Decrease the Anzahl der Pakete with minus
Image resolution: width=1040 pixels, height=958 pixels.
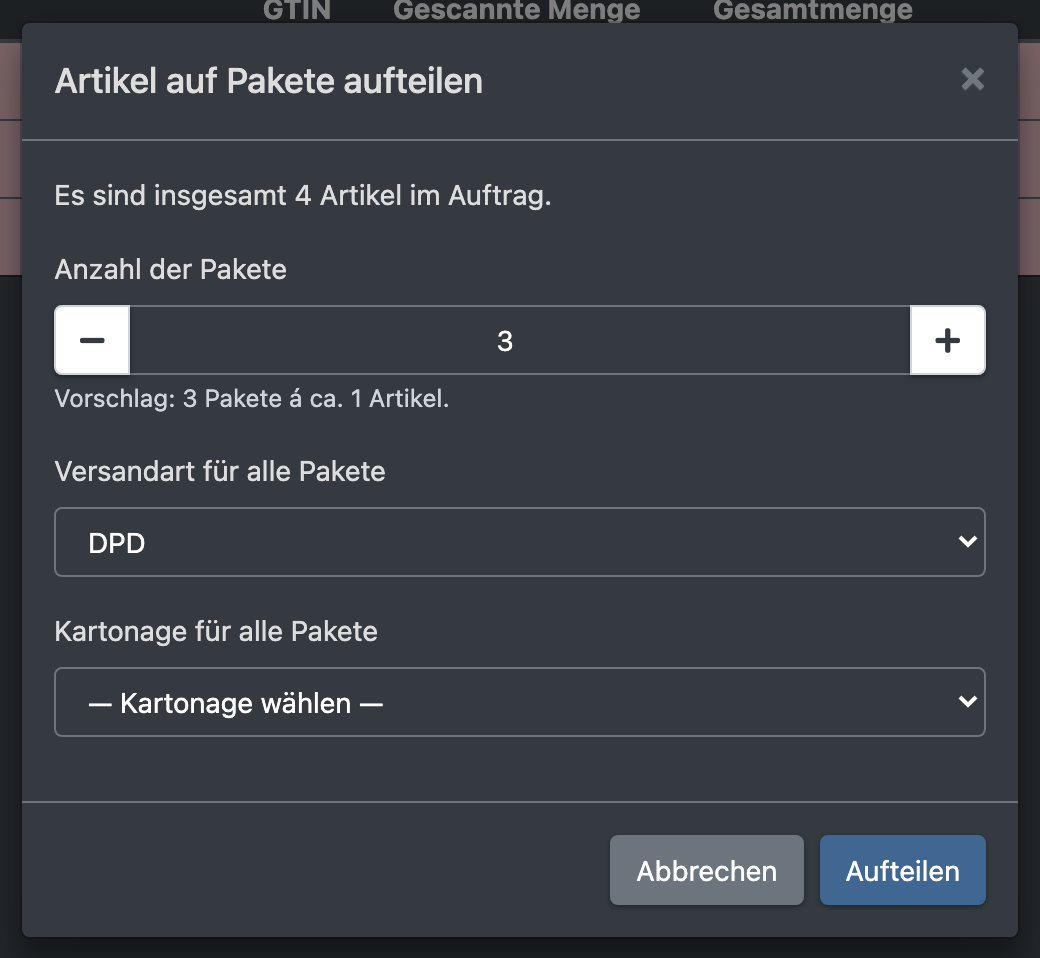click(92, 340)
